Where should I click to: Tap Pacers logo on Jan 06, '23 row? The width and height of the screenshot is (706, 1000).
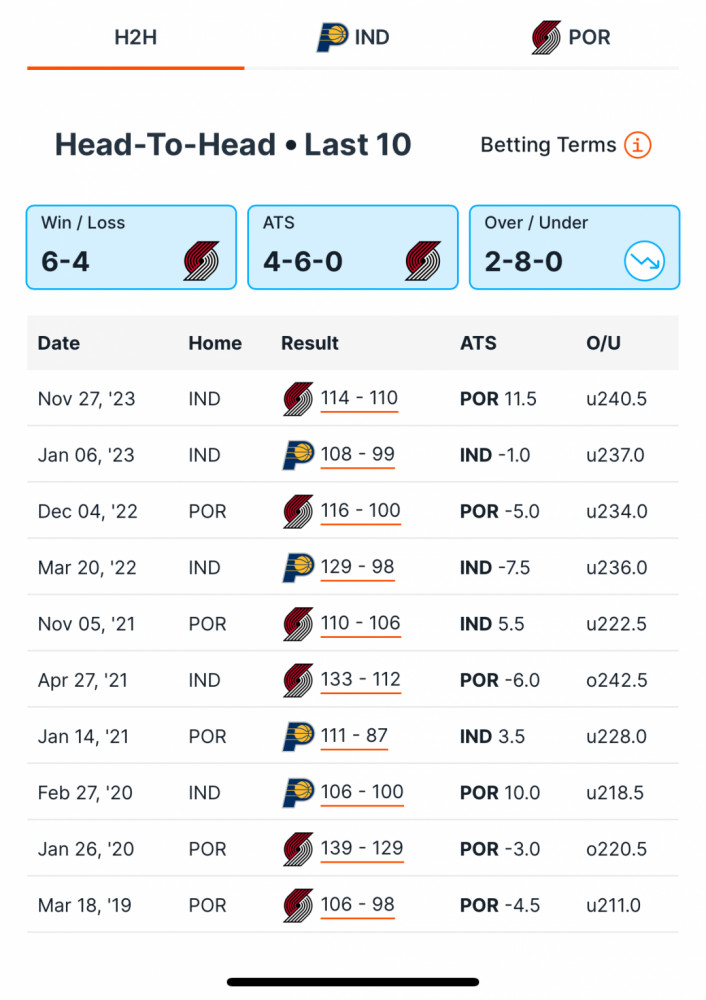[298, 455]
